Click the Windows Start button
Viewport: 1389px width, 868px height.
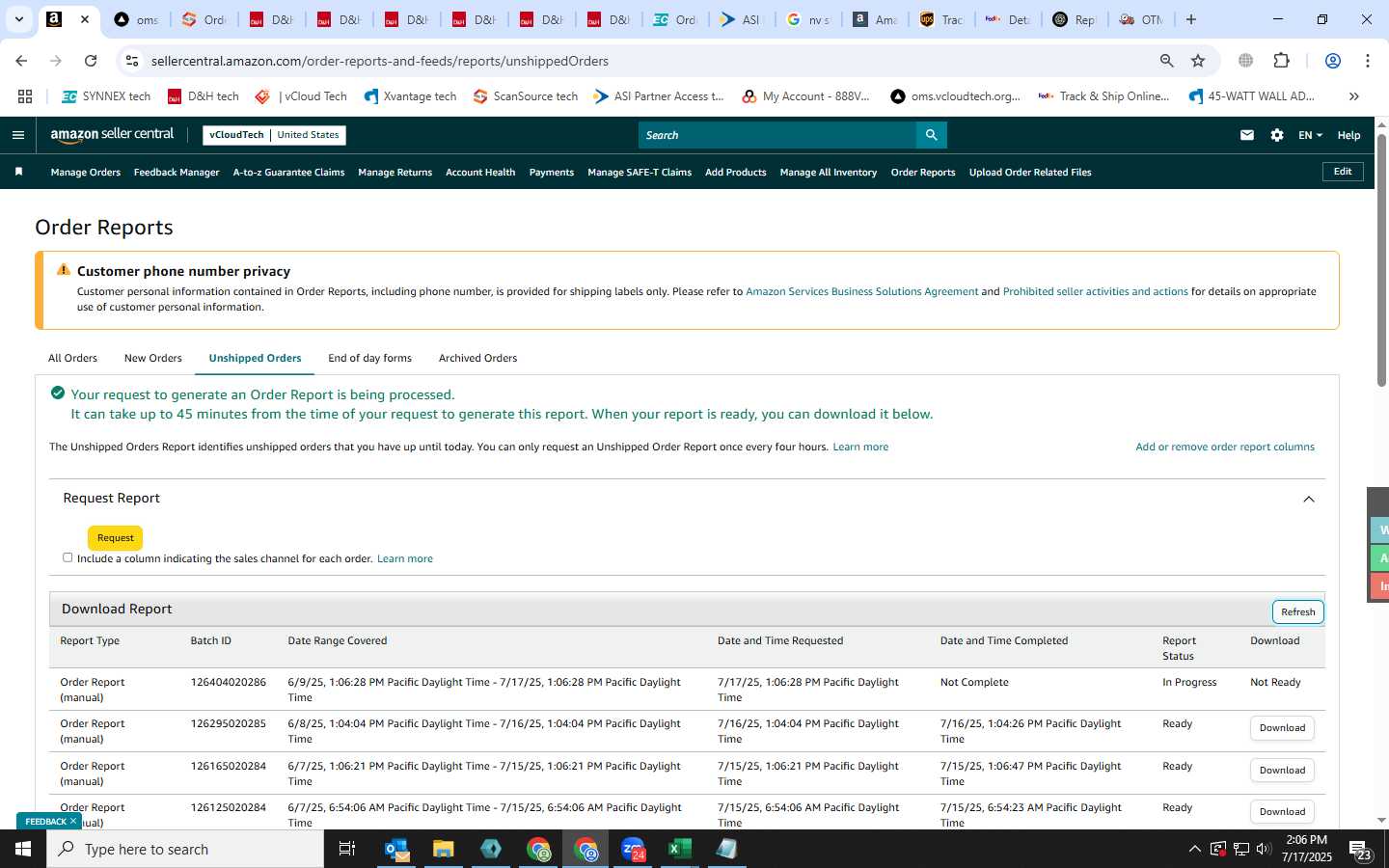coord(23,849)
